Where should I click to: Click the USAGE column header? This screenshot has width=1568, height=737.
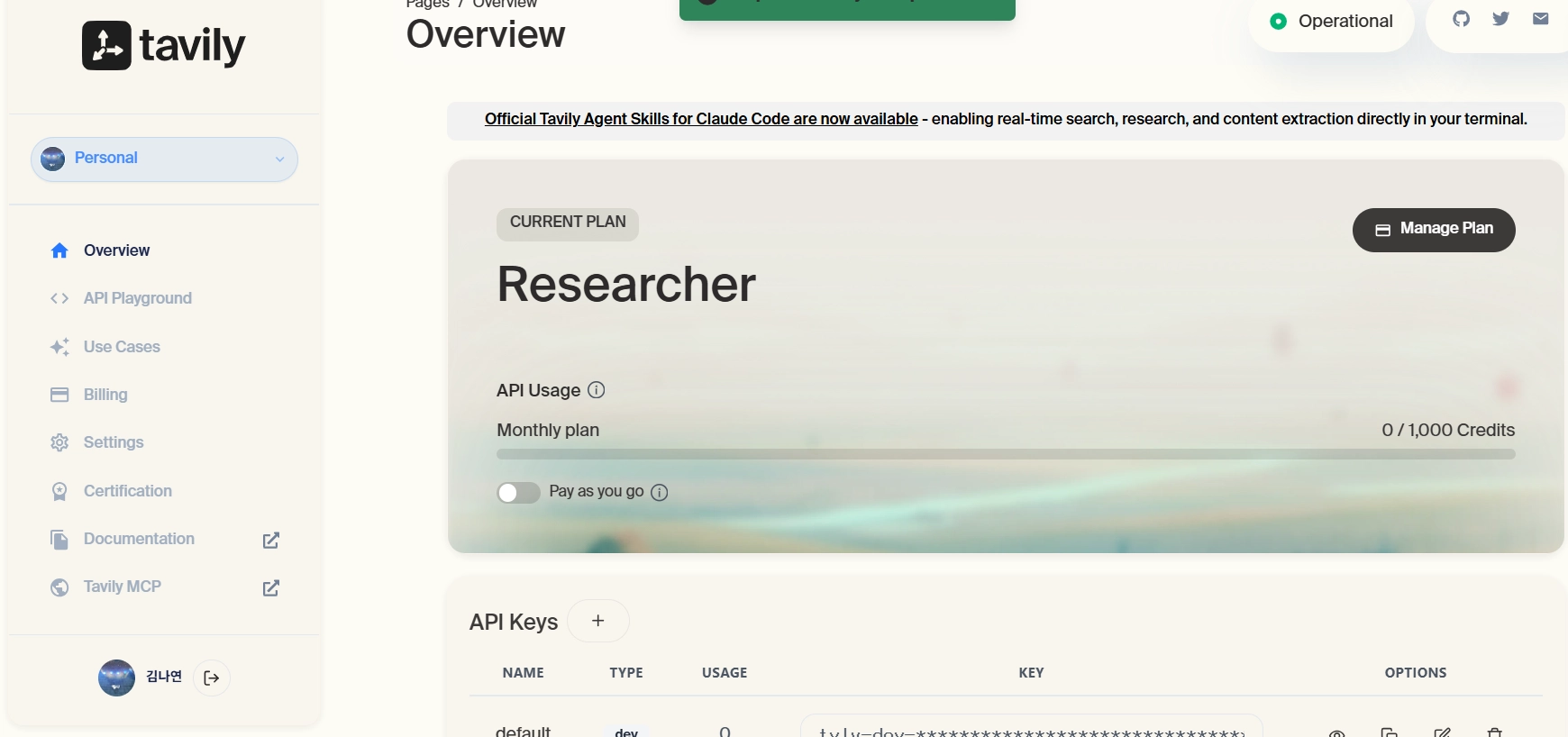(725, 673)
